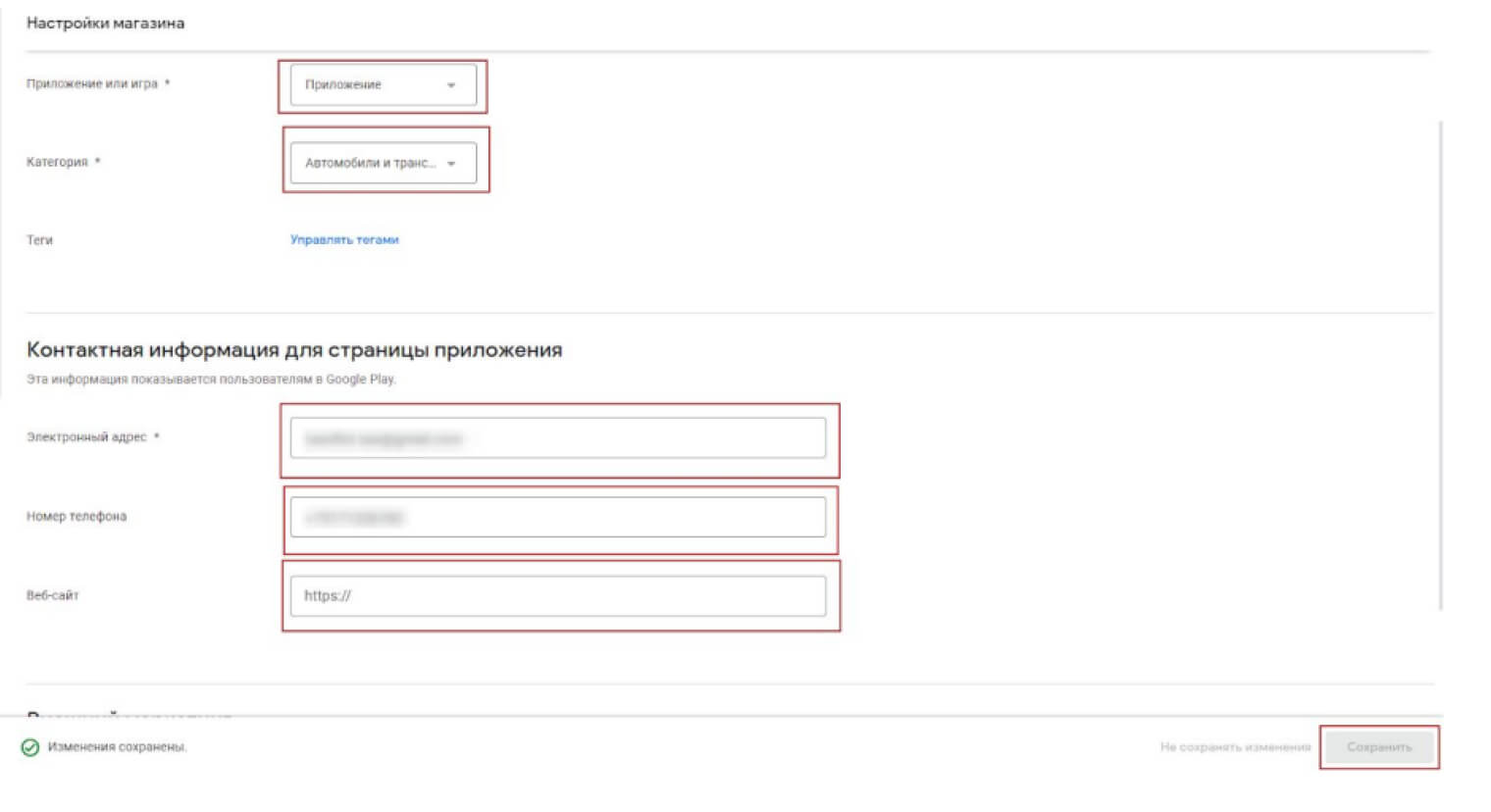Click the 'Теги' label
Viewport: 1491px width, 812px height.
coord(39,240)
